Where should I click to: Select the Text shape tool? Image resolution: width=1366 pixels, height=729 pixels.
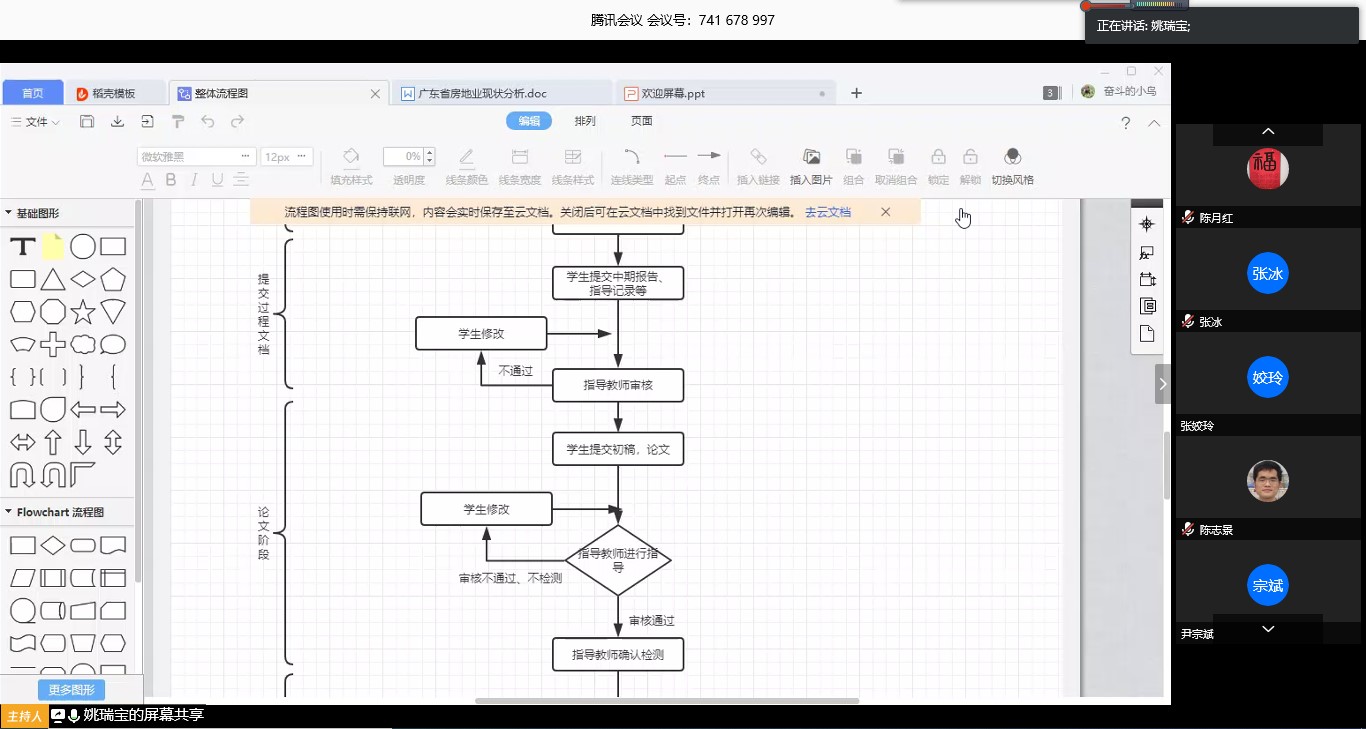[x=23, y=247]
